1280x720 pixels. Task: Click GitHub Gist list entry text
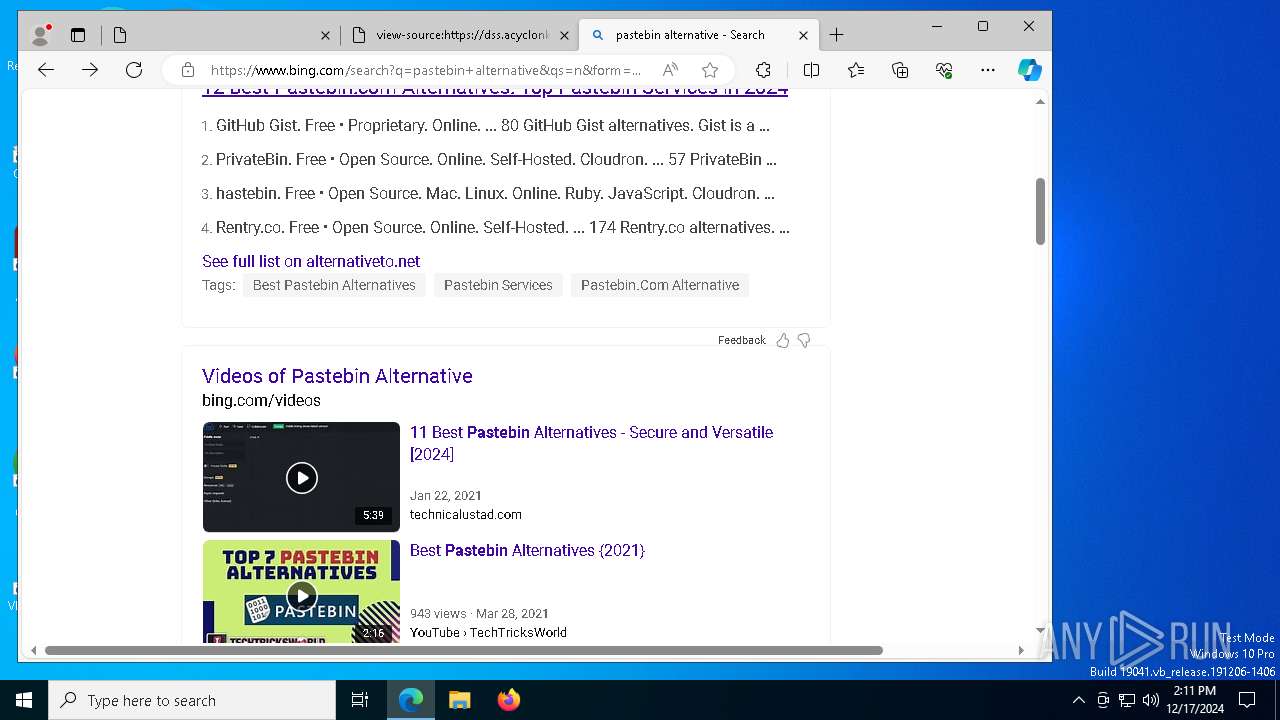pos(492,126)
